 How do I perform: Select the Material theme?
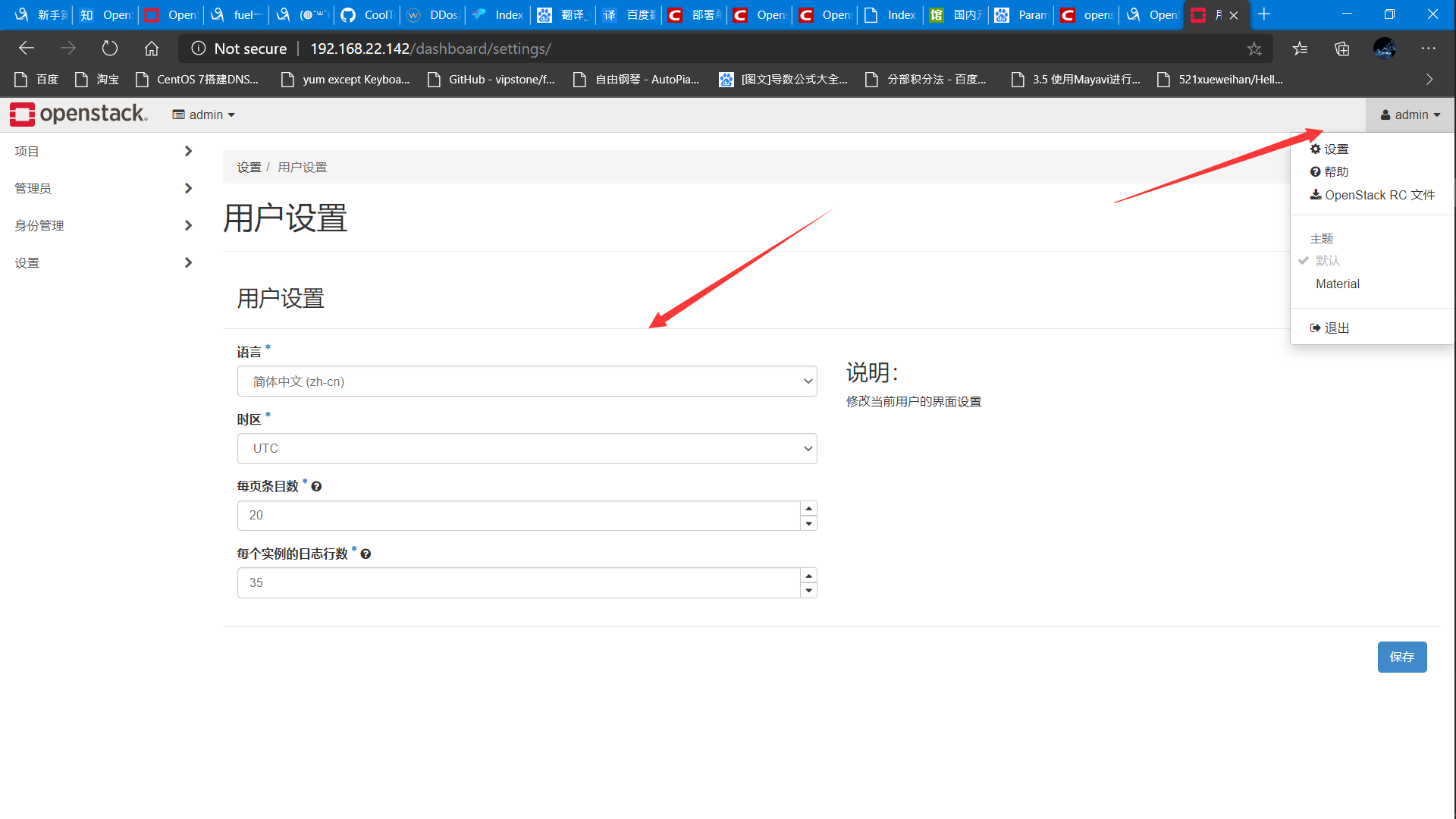[1337, 284]
